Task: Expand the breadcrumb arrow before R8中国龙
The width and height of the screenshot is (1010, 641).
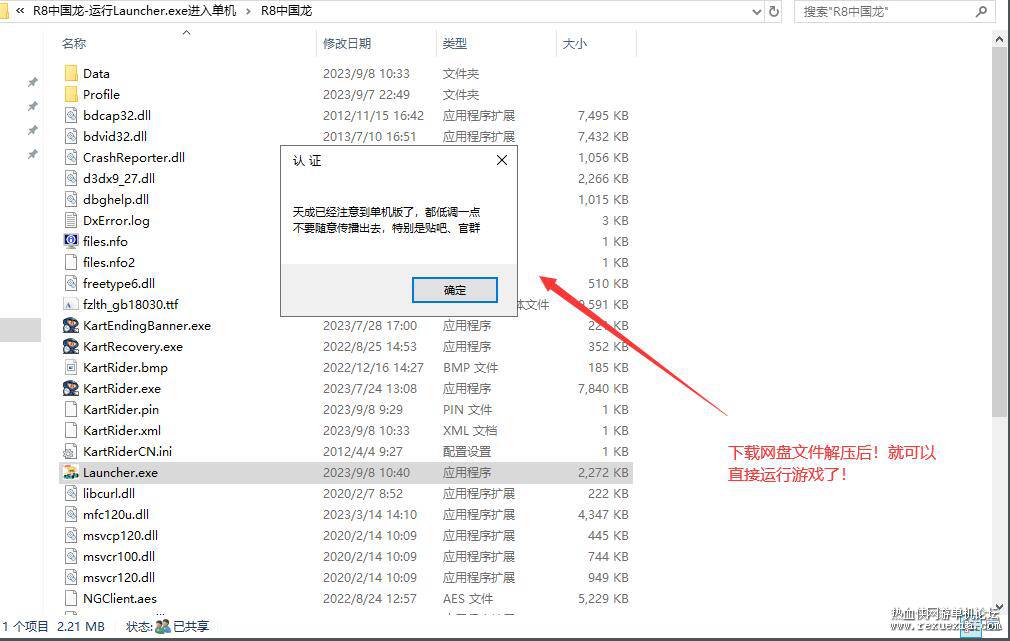Action: pyautogui.click(x=248, y=12)
